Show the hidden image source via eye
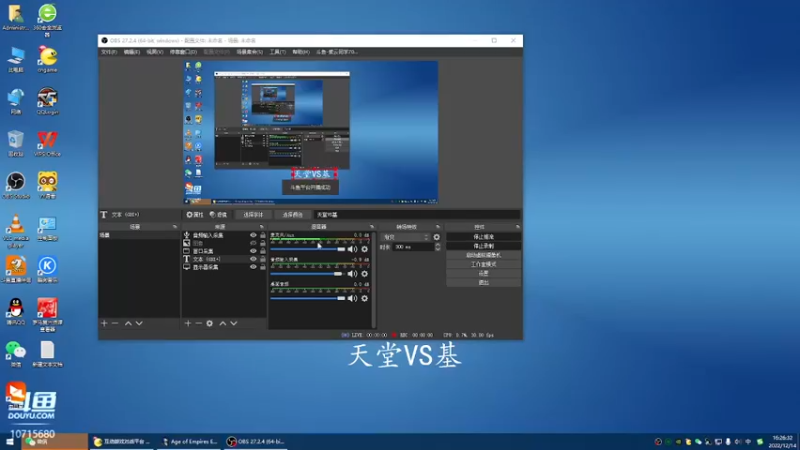 click(253, 243)
